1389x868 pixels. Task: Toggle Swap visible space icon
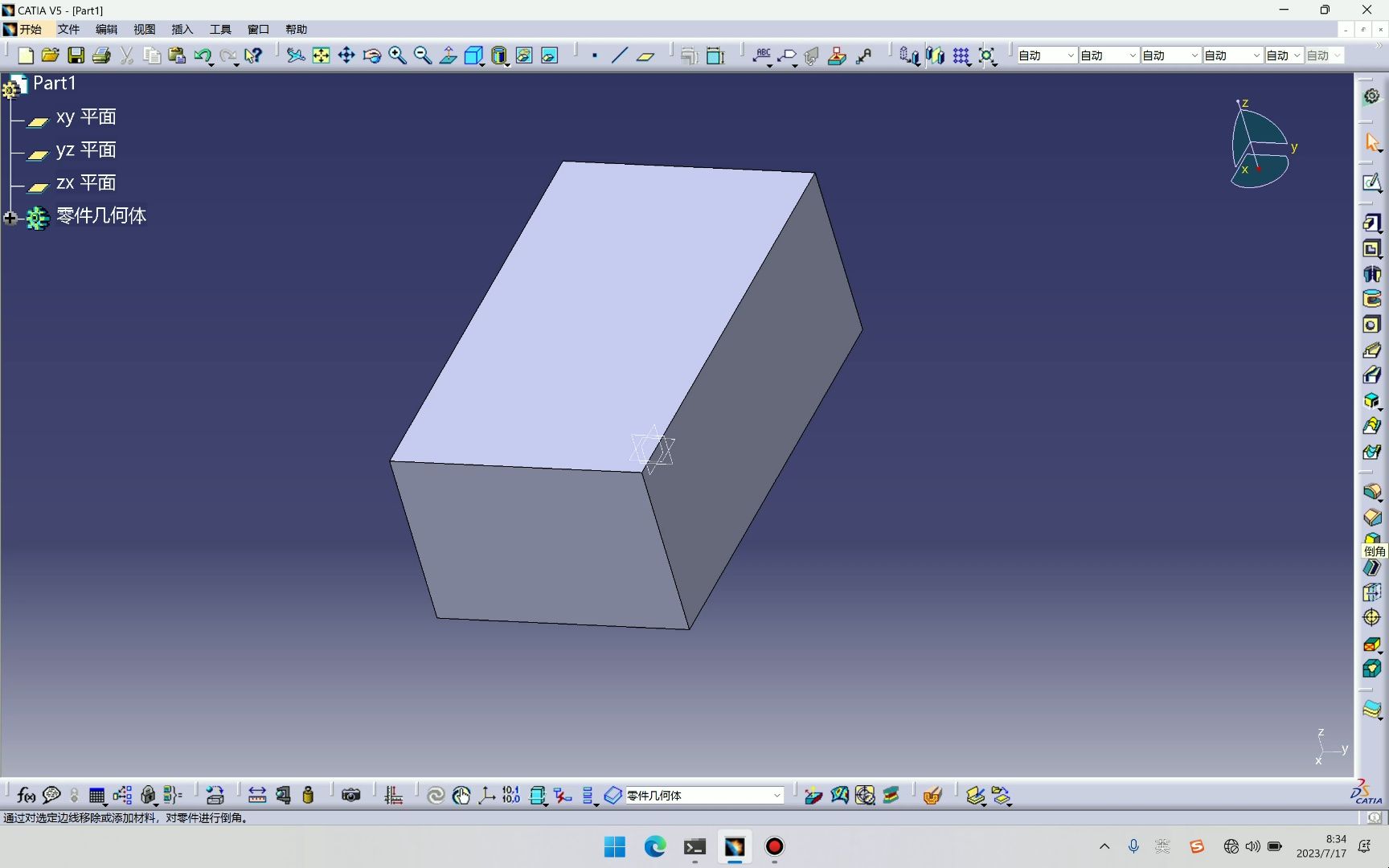click(550, 55)
